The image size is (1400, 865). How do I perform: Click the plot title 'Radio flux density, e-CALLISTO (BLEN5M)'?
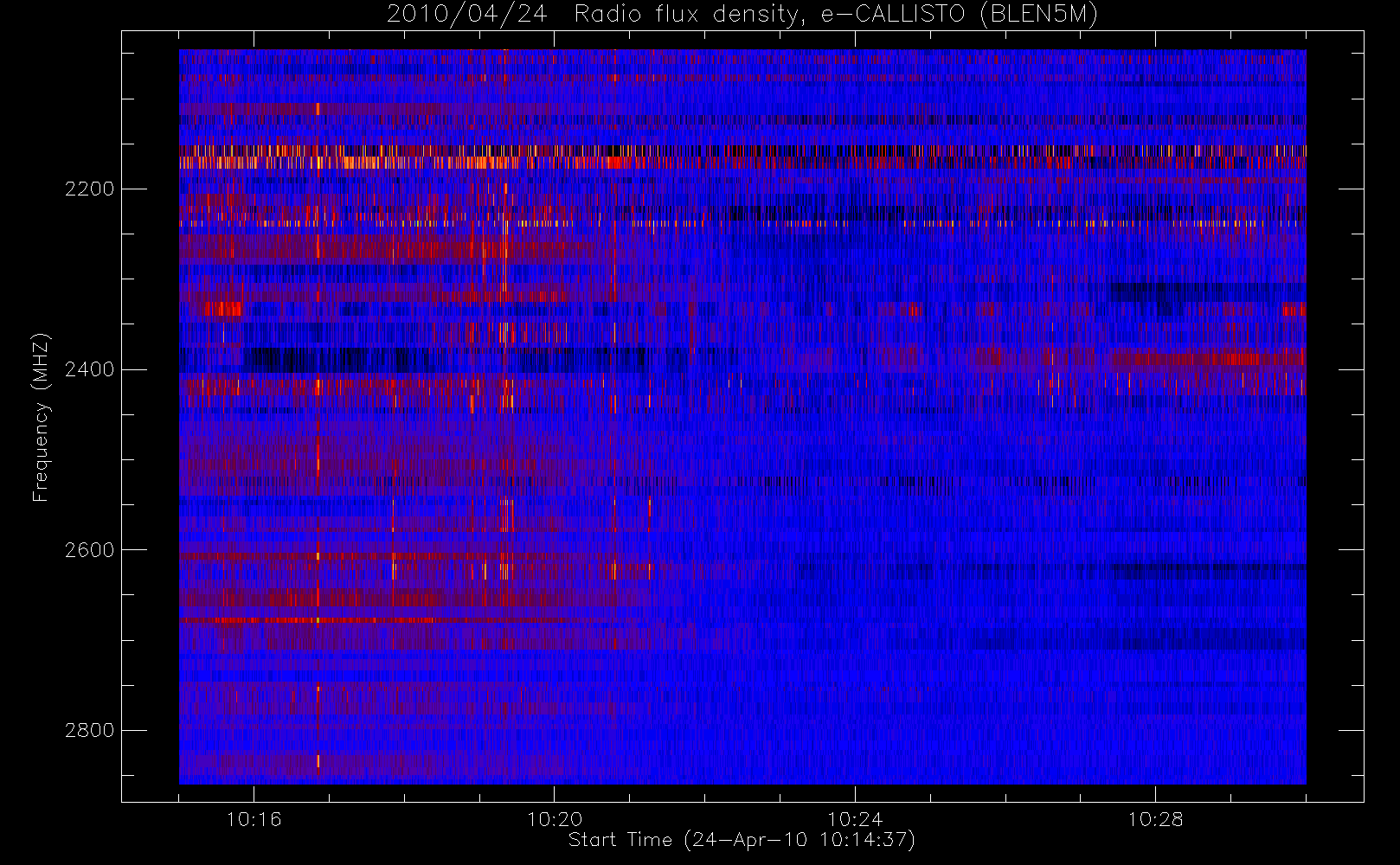tap(836, 15)
